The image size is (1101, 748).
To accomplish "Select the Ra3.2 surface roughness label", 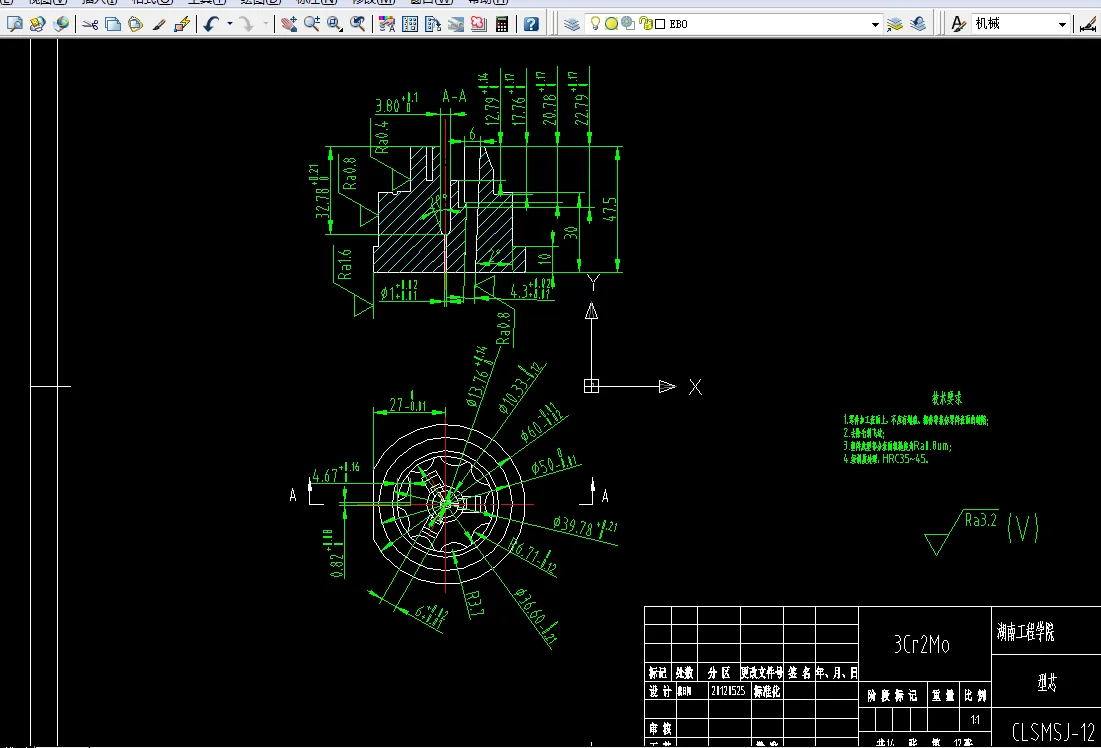I will click(980, 520).
